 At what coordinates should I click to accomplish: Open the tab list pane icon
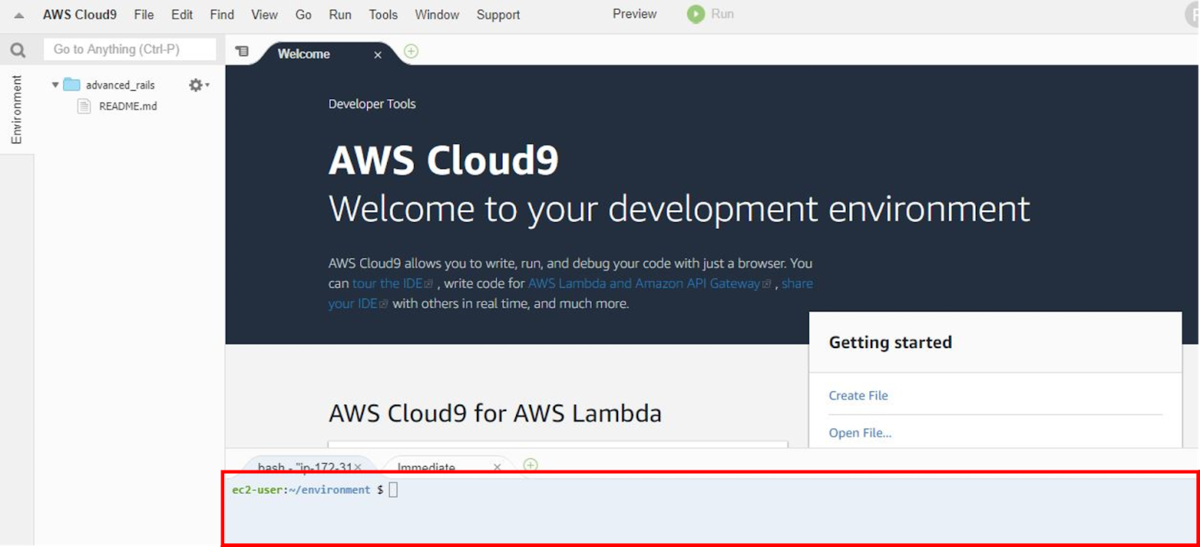tap(242, 52)
